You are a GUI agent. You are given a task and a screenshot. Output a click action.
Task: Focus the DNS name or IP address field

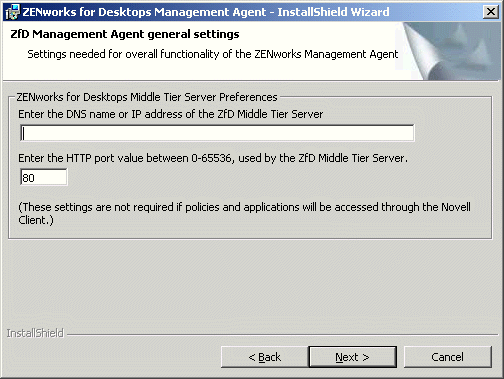tap(217, 133)
